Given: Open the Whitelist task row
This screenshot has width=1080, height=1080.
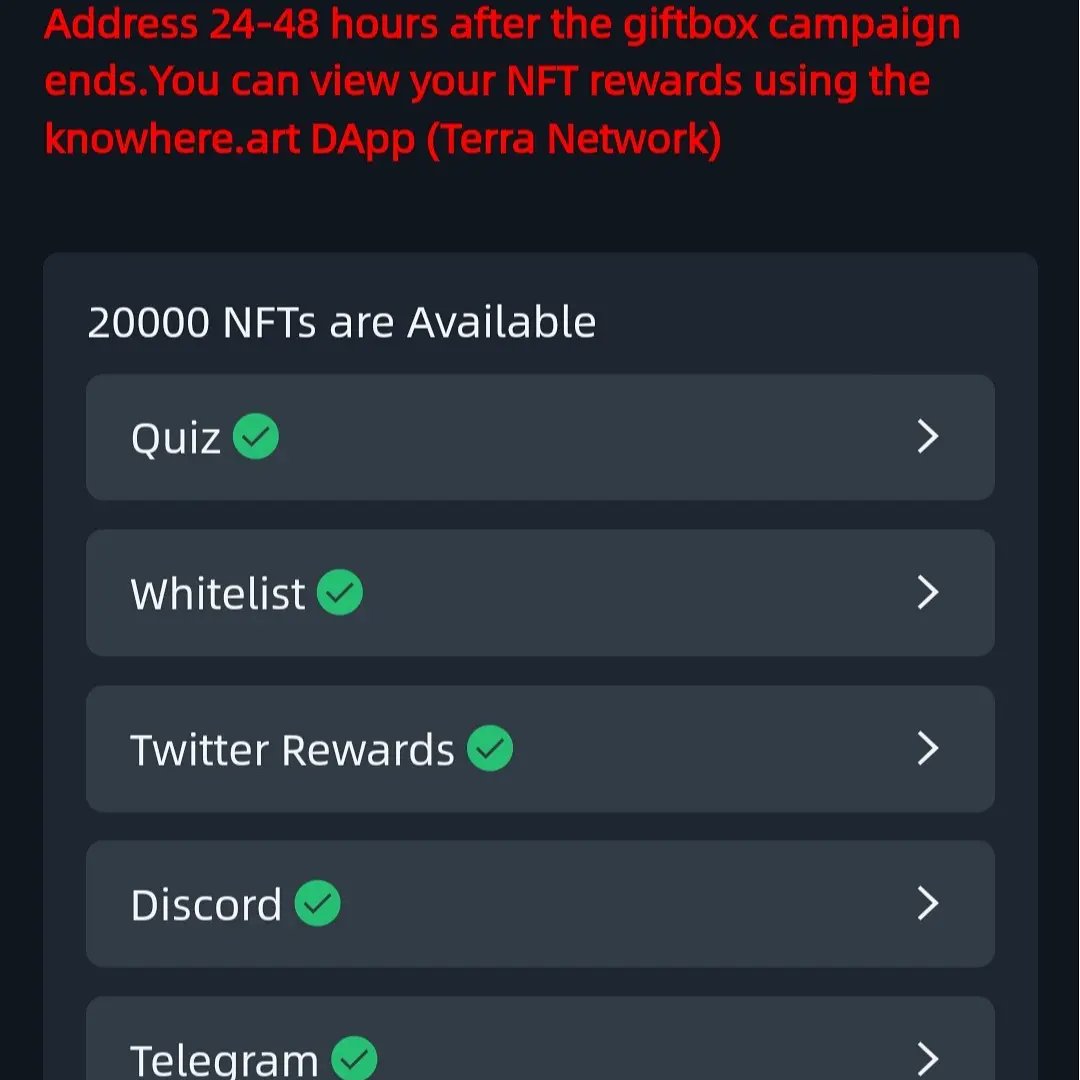Looking at the screenshot, I should pos(540,592).
